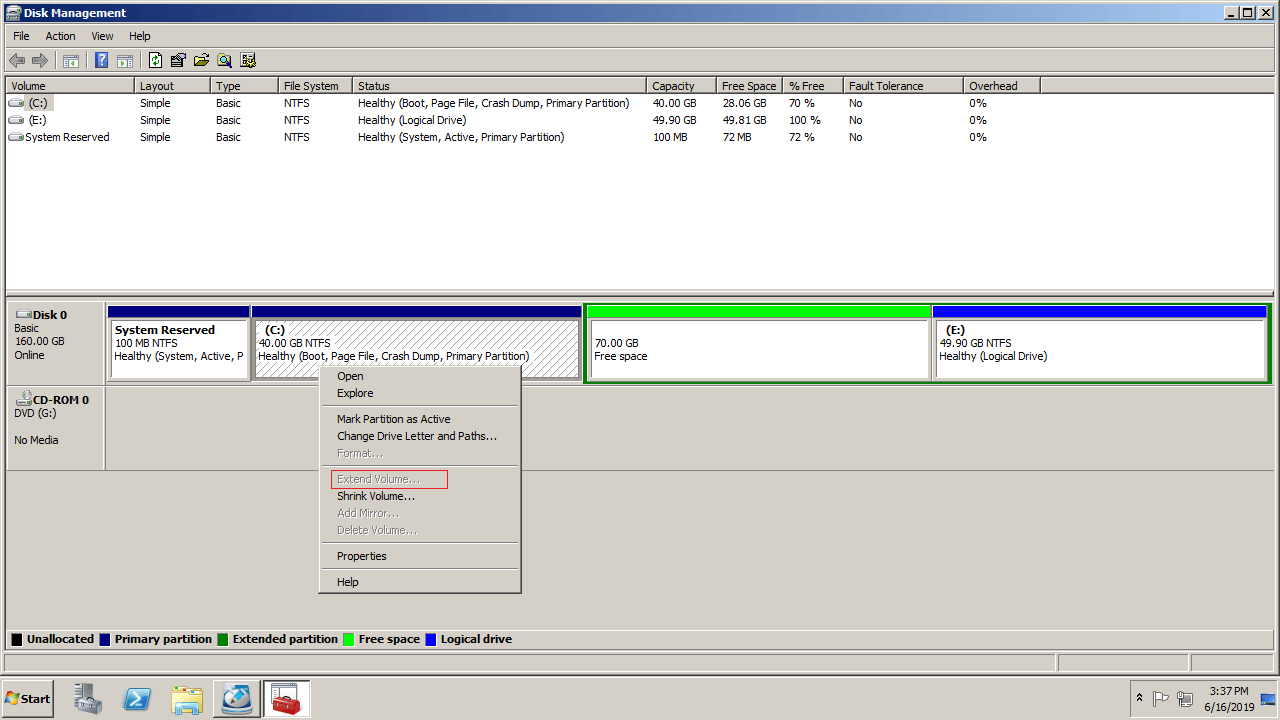Image resolution: width=1280 pixels, height=720 pixels.
Task: Open Windows Explorer from the taskbar
Action: 187,699
